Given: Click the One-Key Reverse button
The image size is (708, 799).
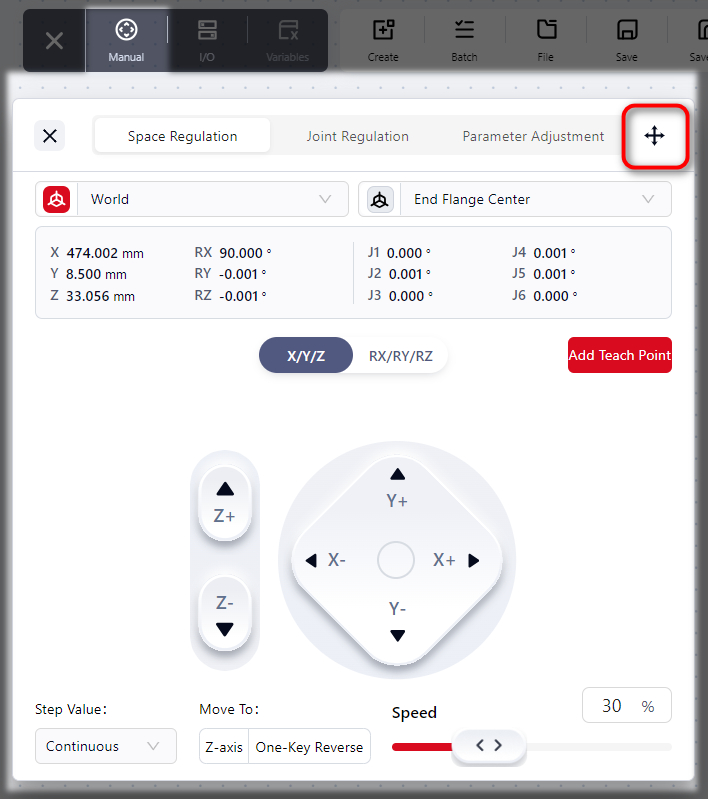Looking at the screenshot, I should tap(310, 747).
